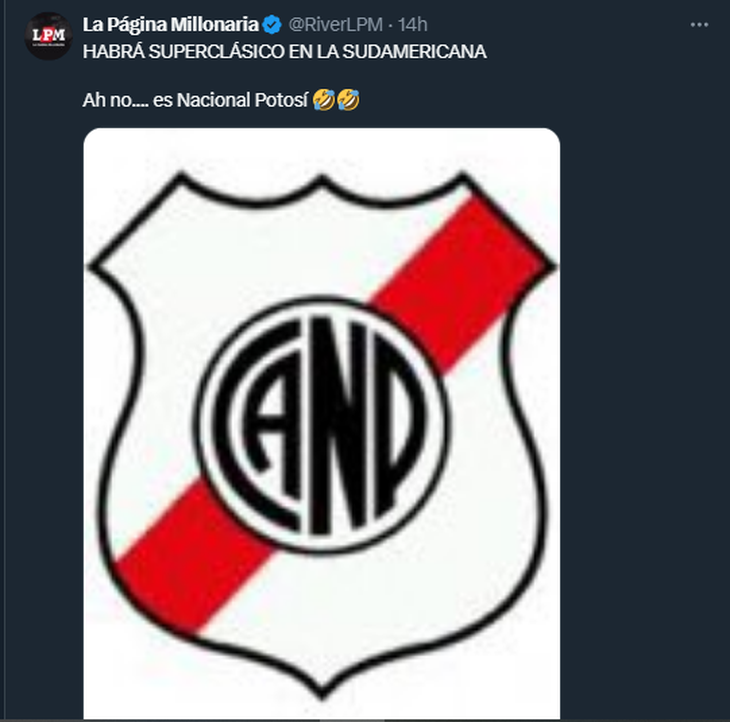Open the LPM profile avatar
This screenshot has width=730, height=722.
(x=48, y=36)
